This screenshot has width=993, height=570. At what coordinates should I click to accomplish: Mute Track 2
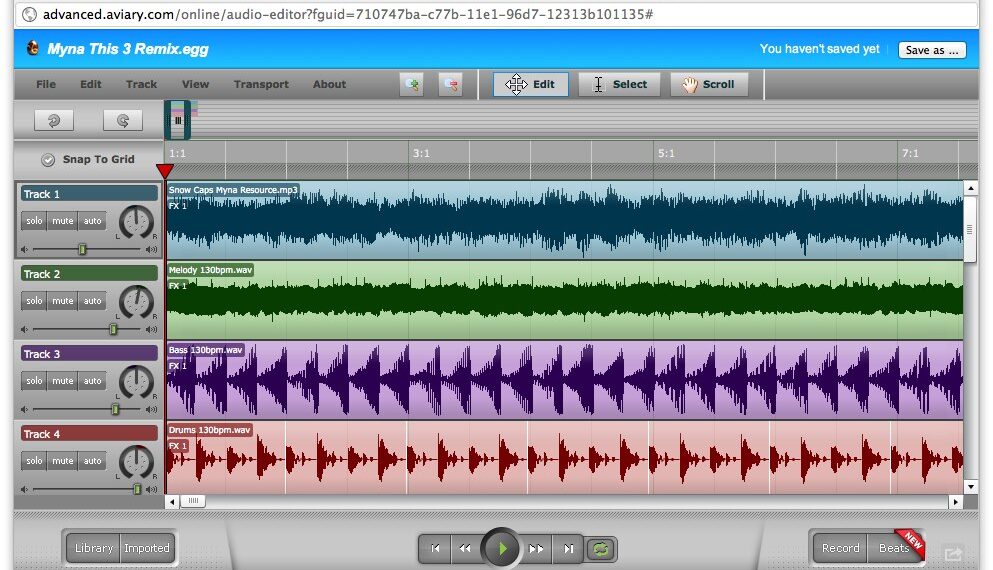63,301
